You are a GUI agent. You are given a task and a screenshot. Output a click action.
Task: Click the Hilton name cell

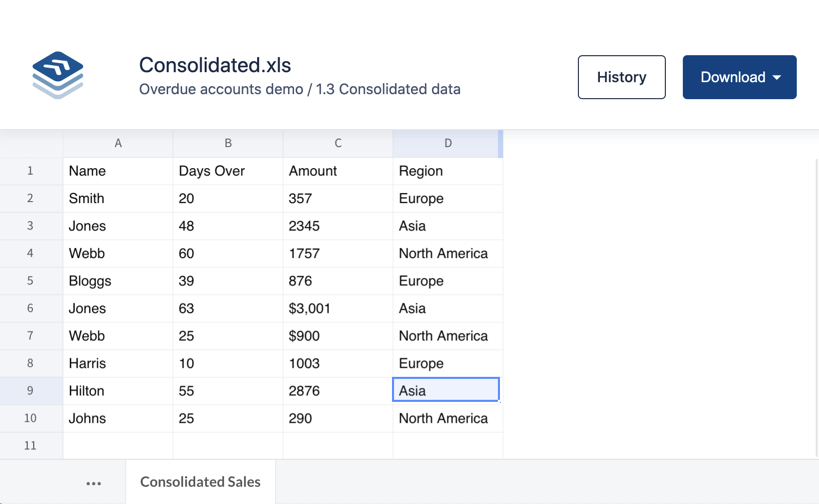[x=118, y=391]
